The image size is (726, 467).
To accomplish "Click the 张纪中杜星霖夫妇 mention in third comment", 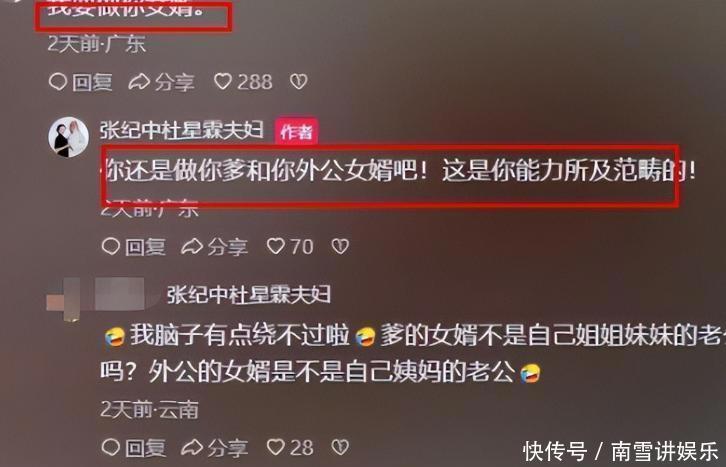I will click(249, 295).
